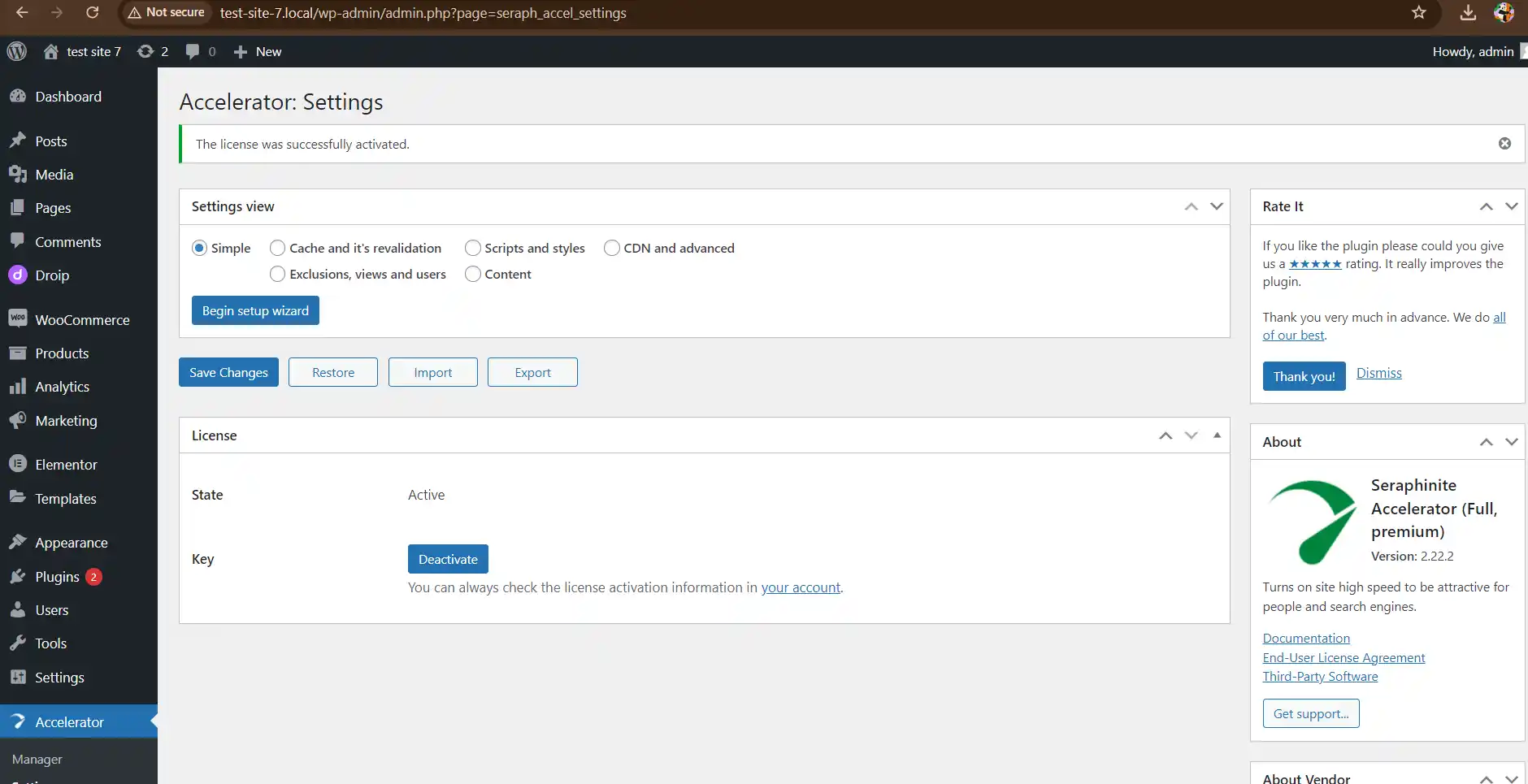Select CDN and advanced option

[611, 248]
